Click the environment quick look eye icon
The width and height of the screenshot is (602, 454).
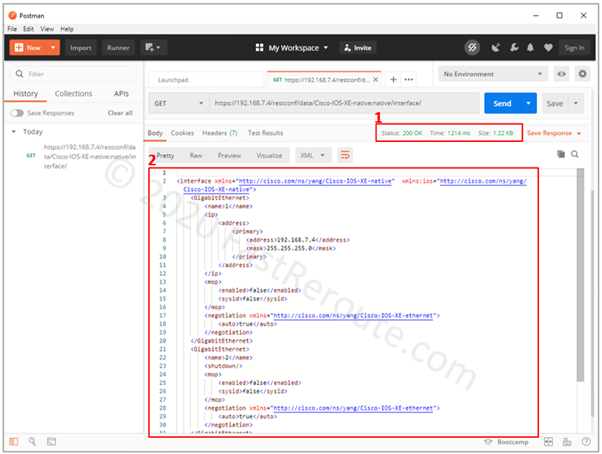tap(561, 74)
